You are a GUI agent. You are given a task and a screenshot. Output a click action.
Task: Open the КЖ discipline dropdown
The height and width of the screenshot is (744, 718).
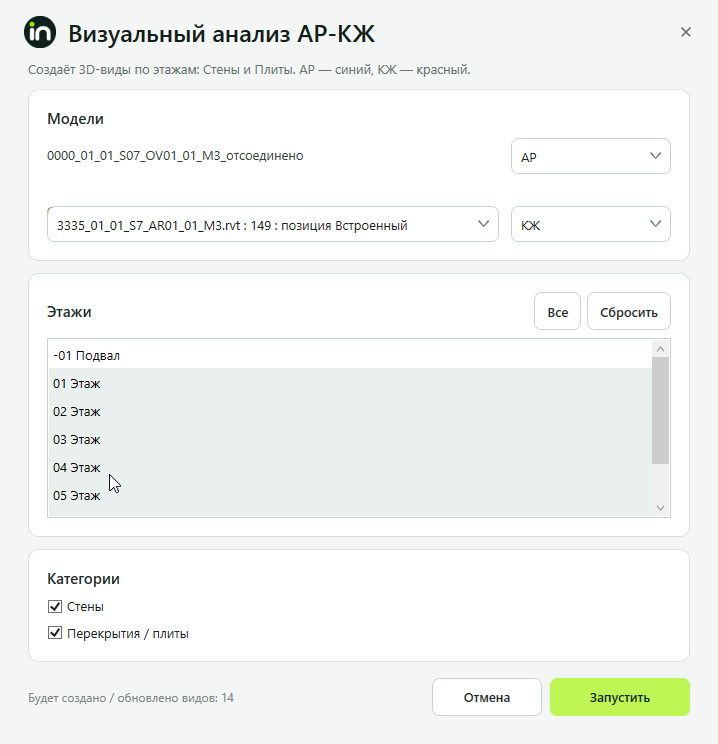(590, 224)
